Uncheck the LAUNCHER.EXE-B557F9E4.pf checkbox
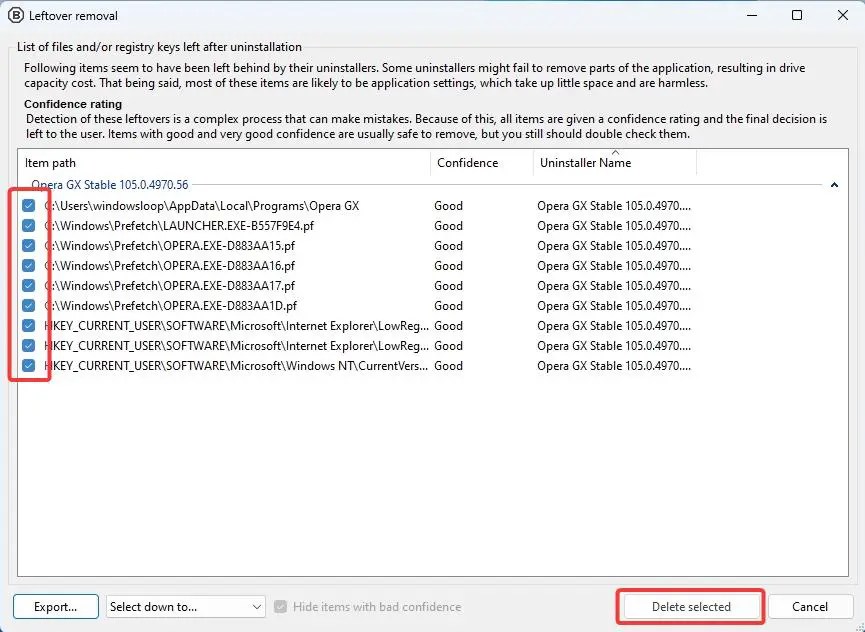 pos(29,226)
